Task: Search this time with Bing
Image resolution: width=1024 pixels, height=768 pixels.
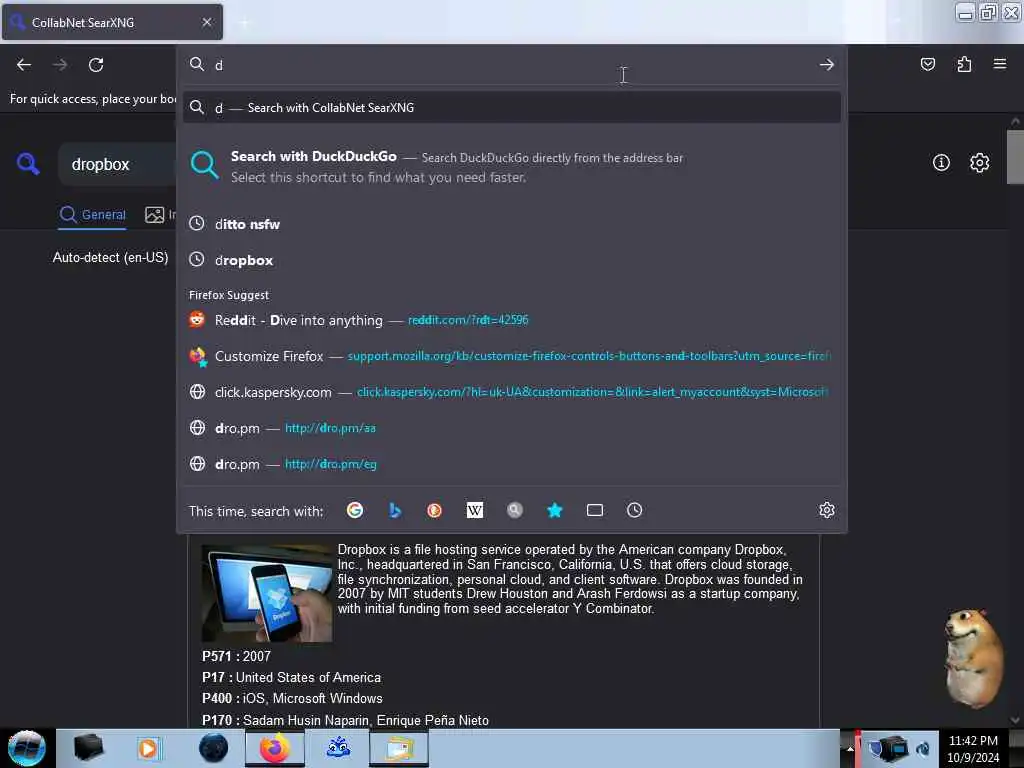Action: click(394, 510)
